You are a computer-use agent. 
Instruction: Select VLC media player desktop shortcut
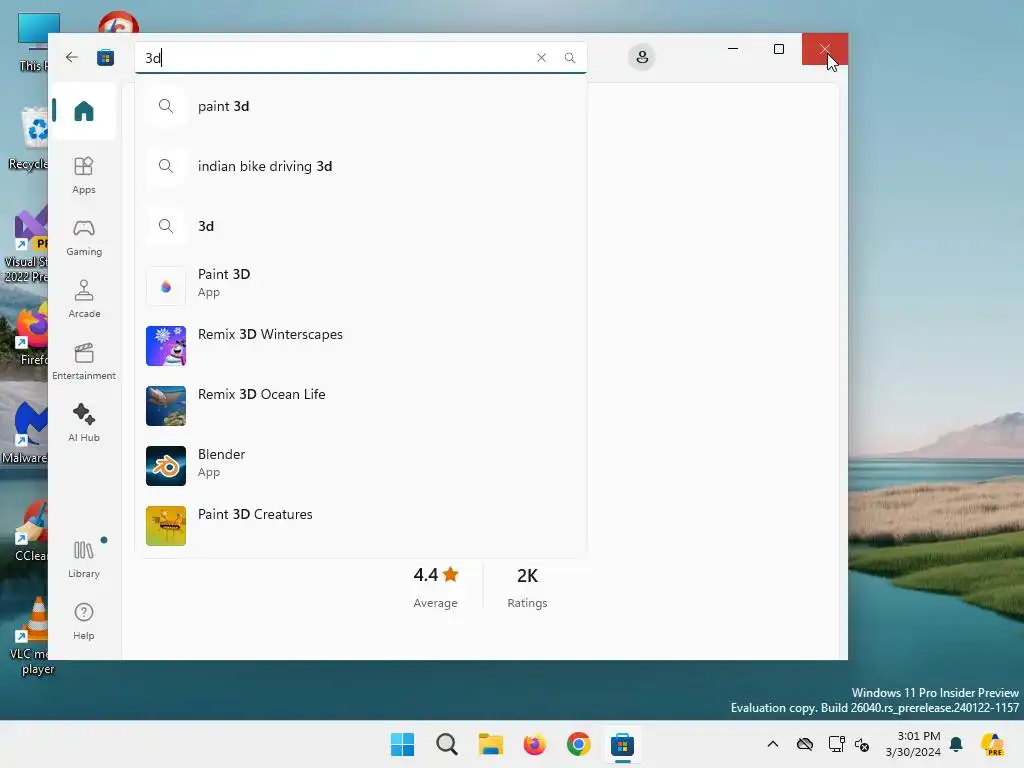pos(33,636)
